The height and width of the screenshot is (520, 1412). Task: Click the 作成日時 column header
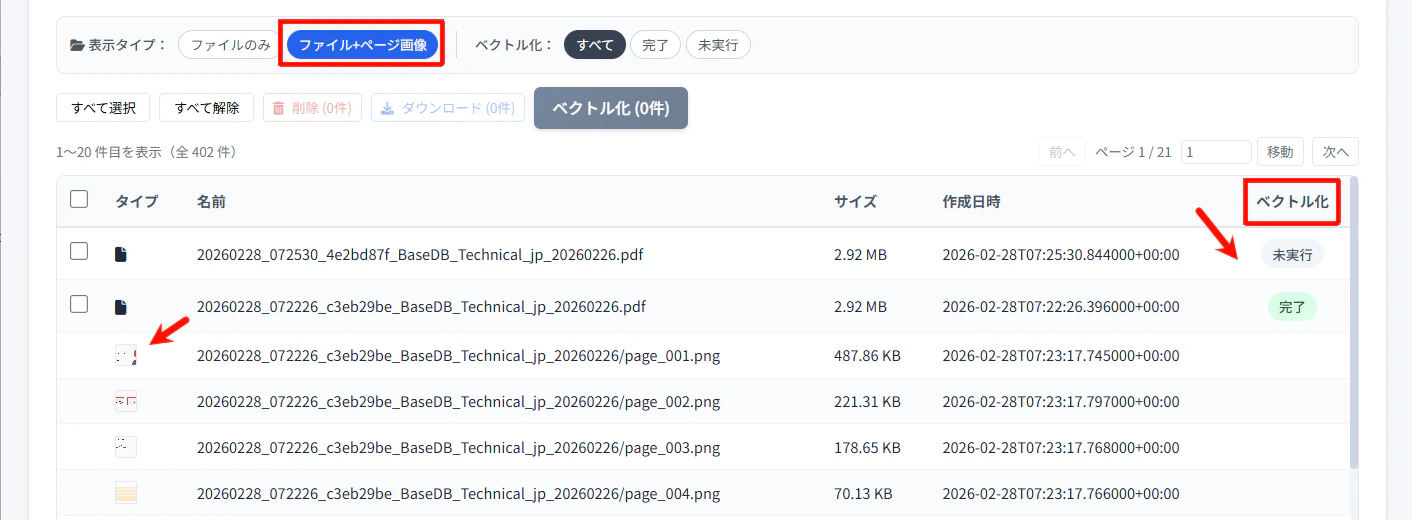click(971, 202)
